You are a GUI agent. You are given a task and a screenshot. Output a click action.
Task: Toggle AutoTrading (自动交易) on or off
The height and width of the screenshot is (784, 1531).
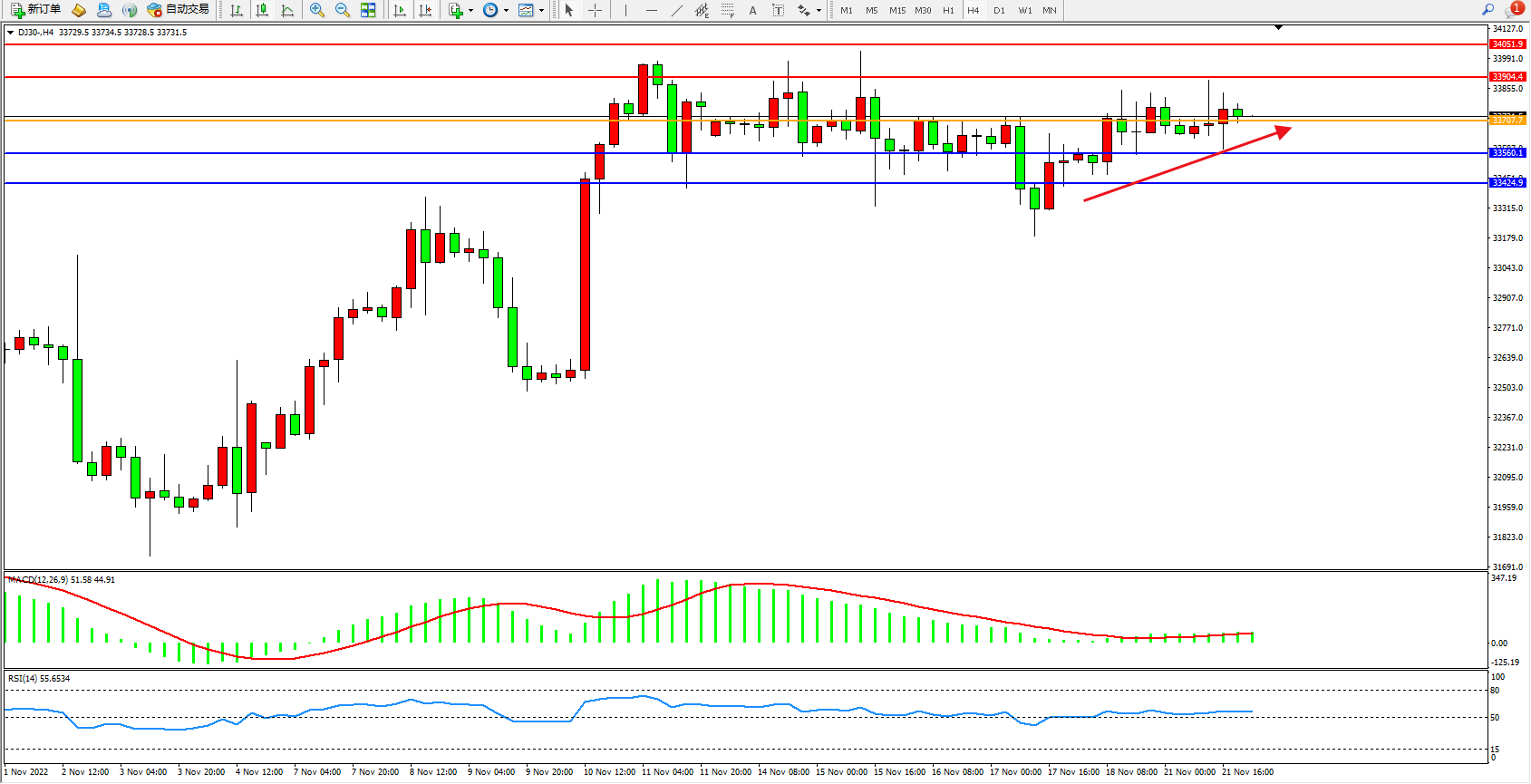click(x=179, y=10)
